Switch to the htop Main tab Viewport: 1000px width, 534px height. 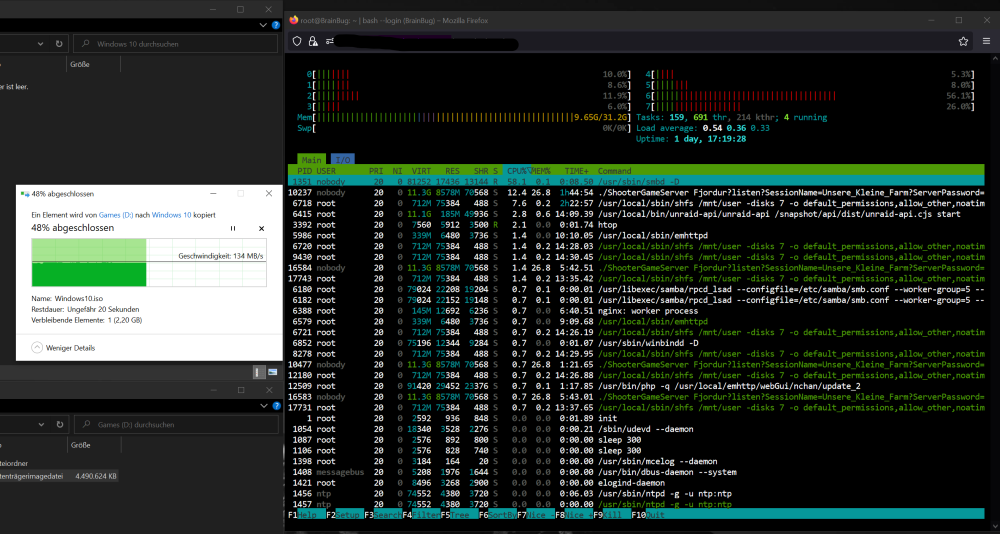pyautogui.click(x=312, y=159)
